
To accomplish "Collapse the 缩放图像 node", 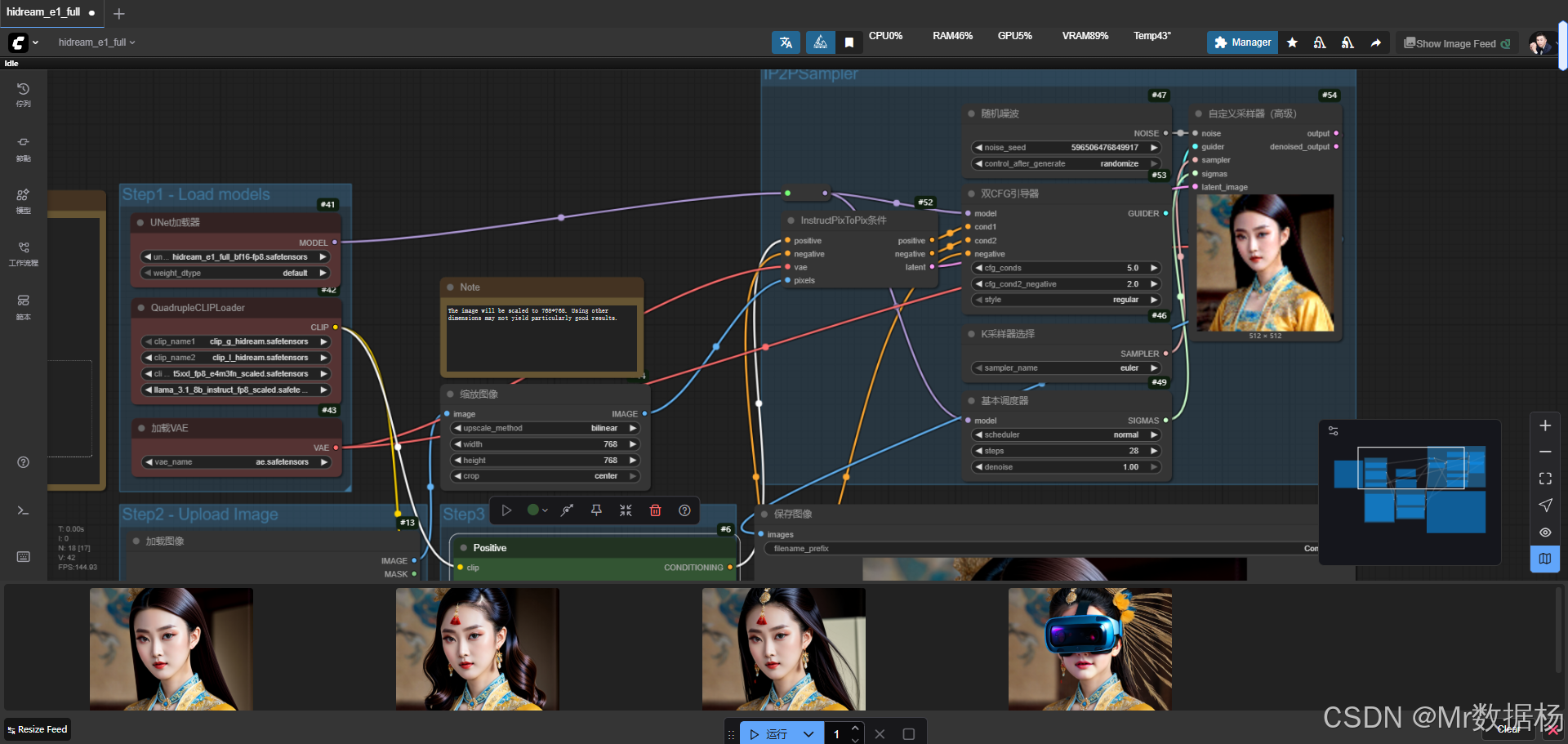I will coord(450,394).
